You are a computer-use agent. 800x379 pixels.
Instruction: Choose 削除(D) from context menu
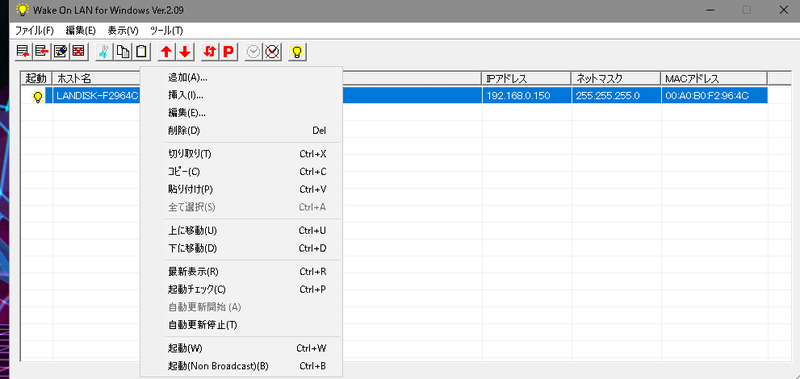[x=241, y=131]
